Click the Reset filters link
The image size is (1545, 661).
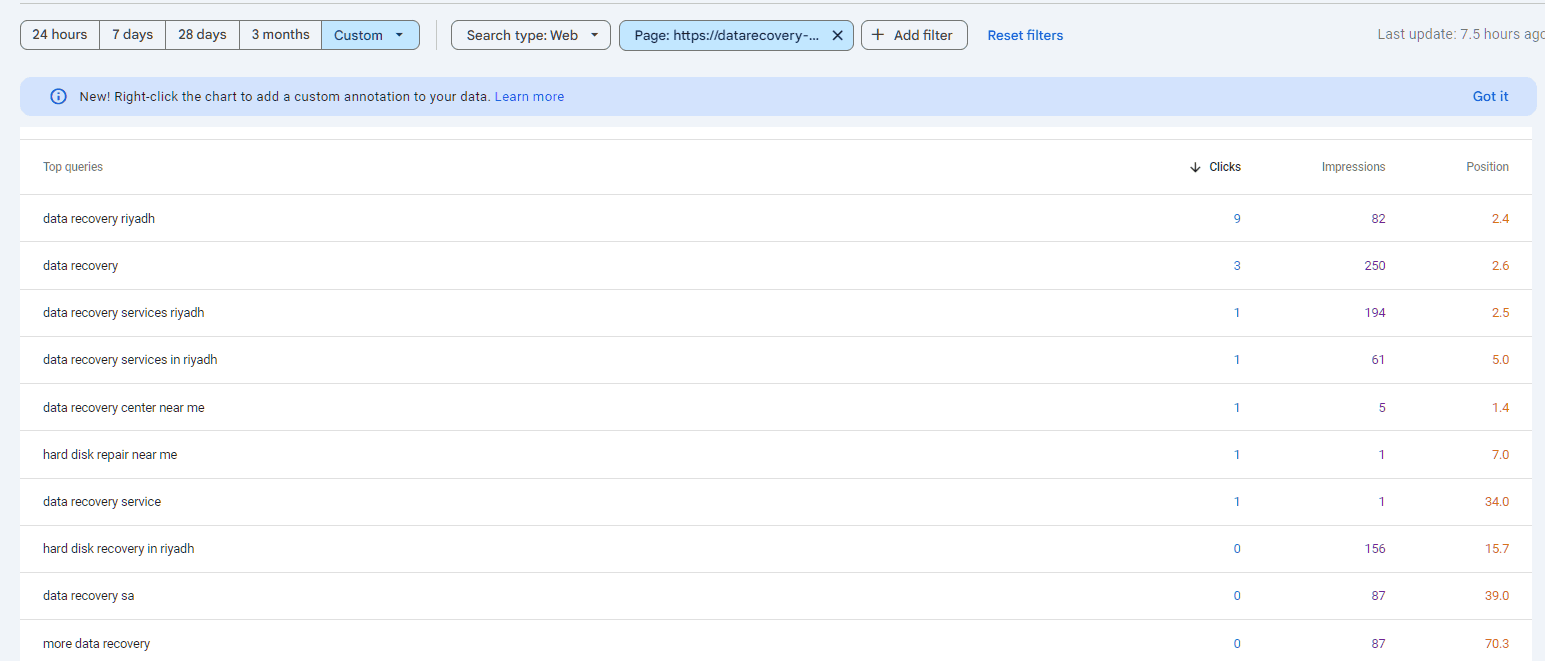point(1025,35)
